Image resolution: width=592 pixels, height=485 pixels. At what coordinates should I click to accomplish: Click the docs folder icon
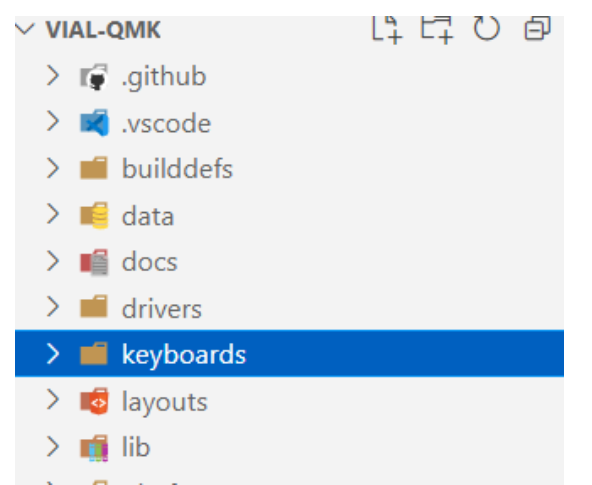94,262
